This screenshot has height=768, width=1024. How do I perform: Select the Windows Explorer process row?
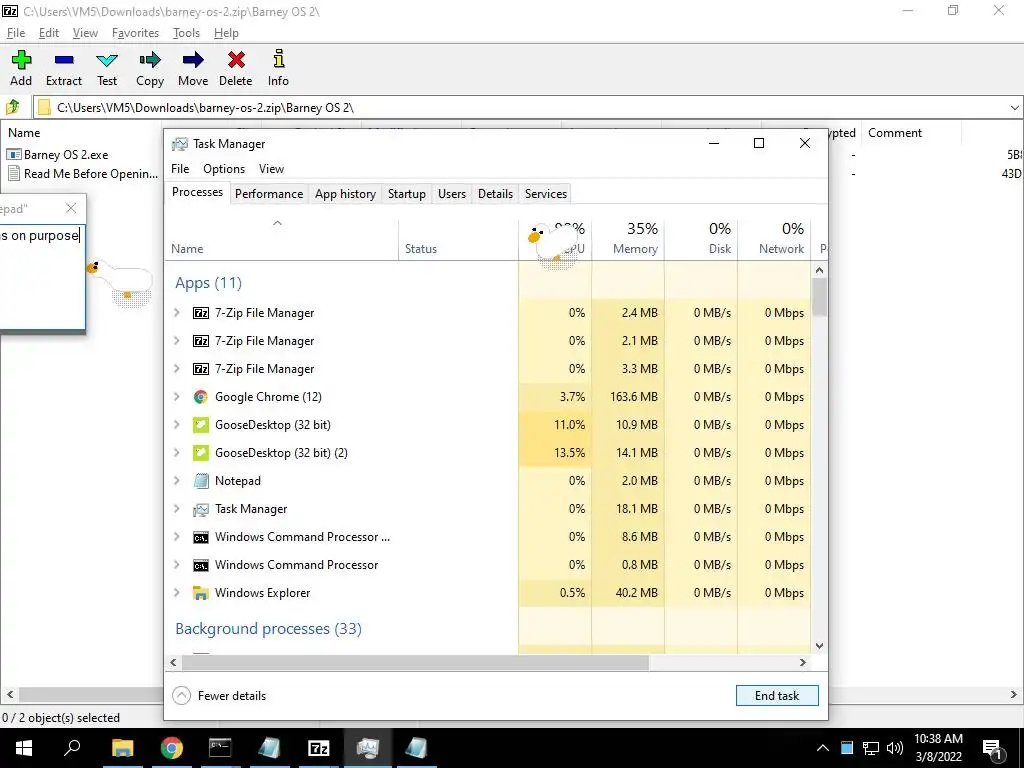(x=488, y=593)
